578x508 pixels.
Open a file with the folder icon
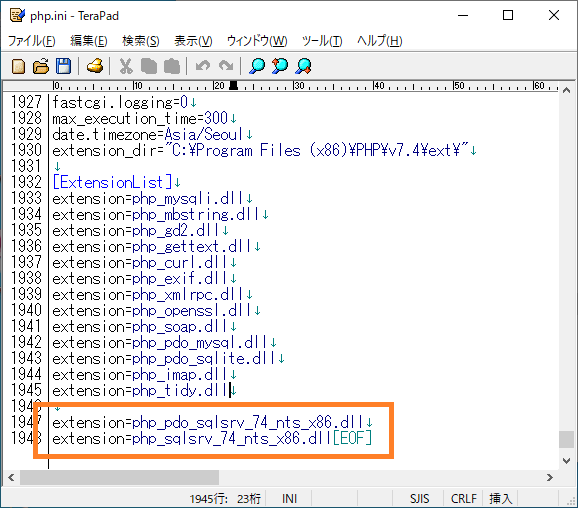click(41, 67)
